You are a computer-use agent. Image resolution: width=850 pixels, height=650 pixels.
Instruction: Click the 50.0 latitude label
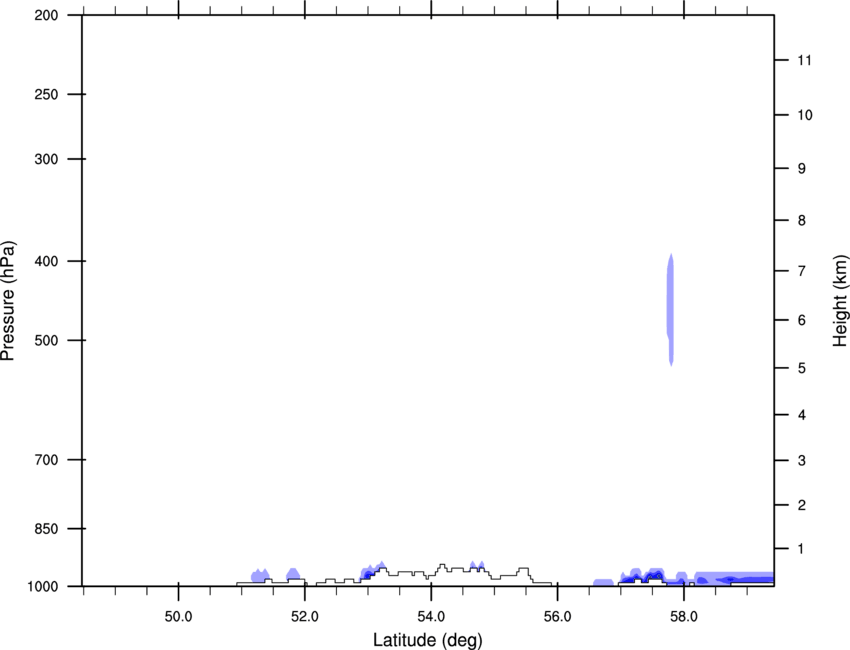tap(178, 617)
